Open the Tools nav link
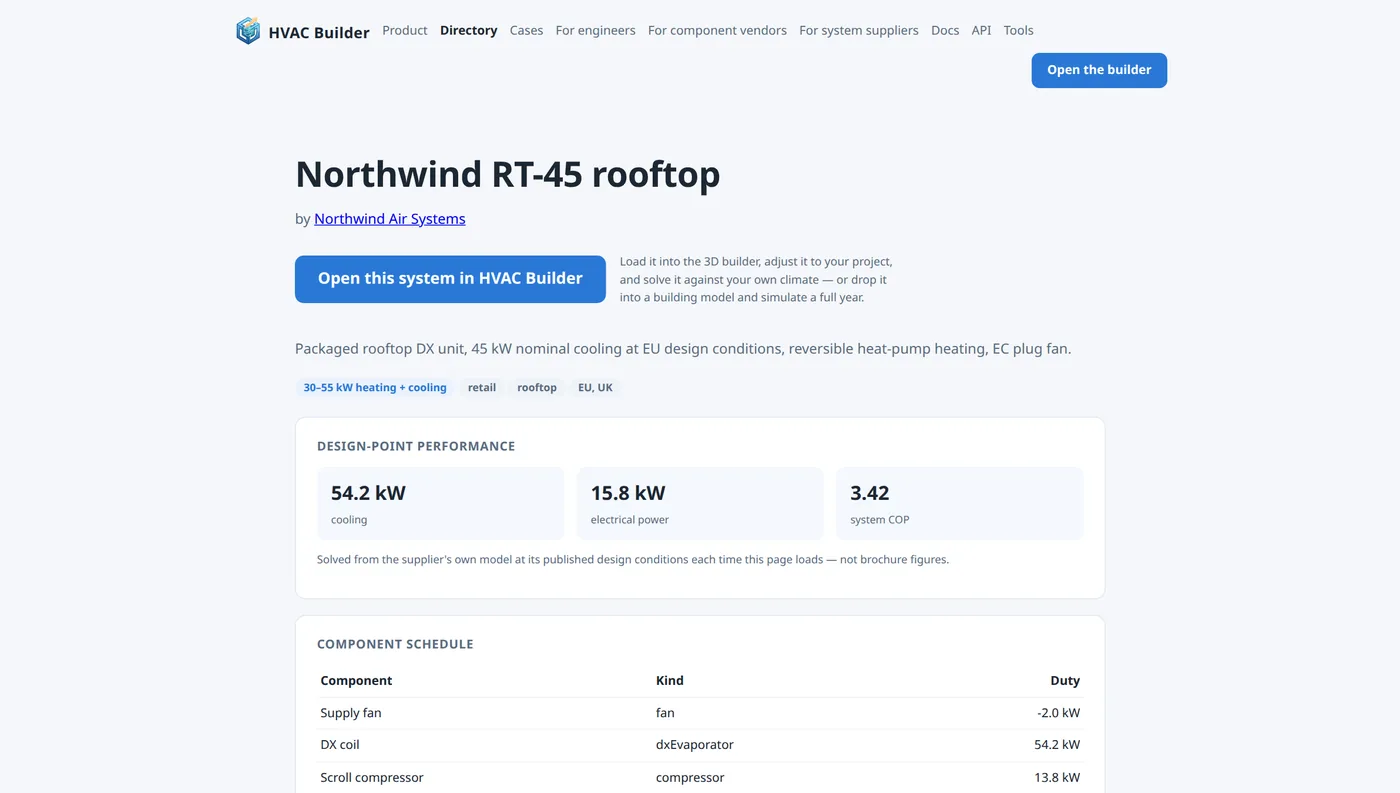The width and height of the screenshot is (1400, 793). pos(1019,30)
